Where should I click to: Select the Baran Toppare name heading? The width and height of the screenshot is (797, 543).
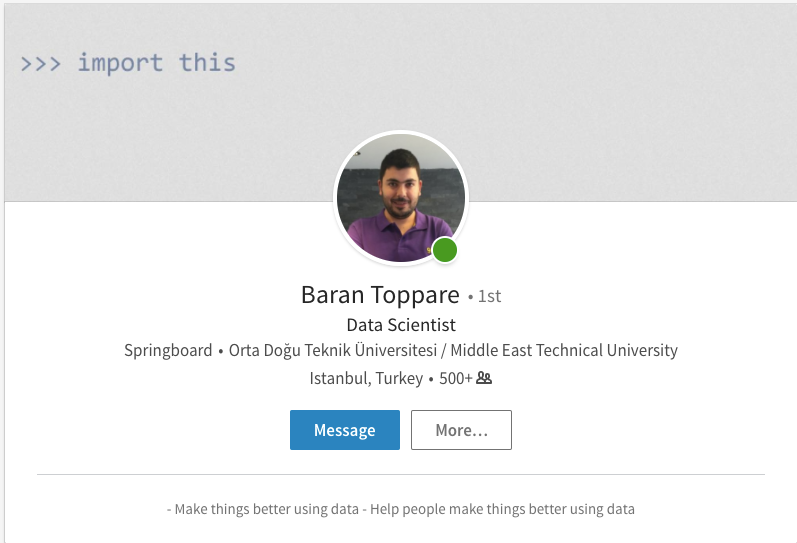[x=380, y=295]
